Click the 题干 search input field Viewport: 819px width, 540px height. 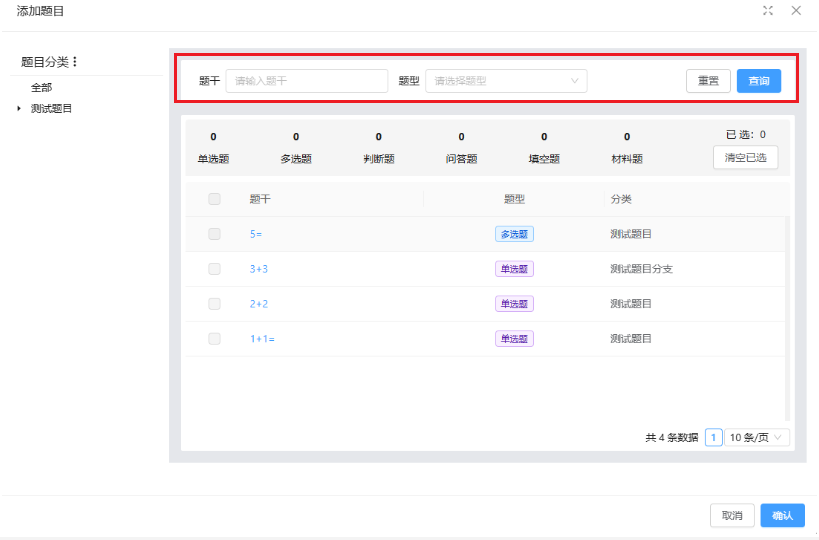(x=306, y=81)
